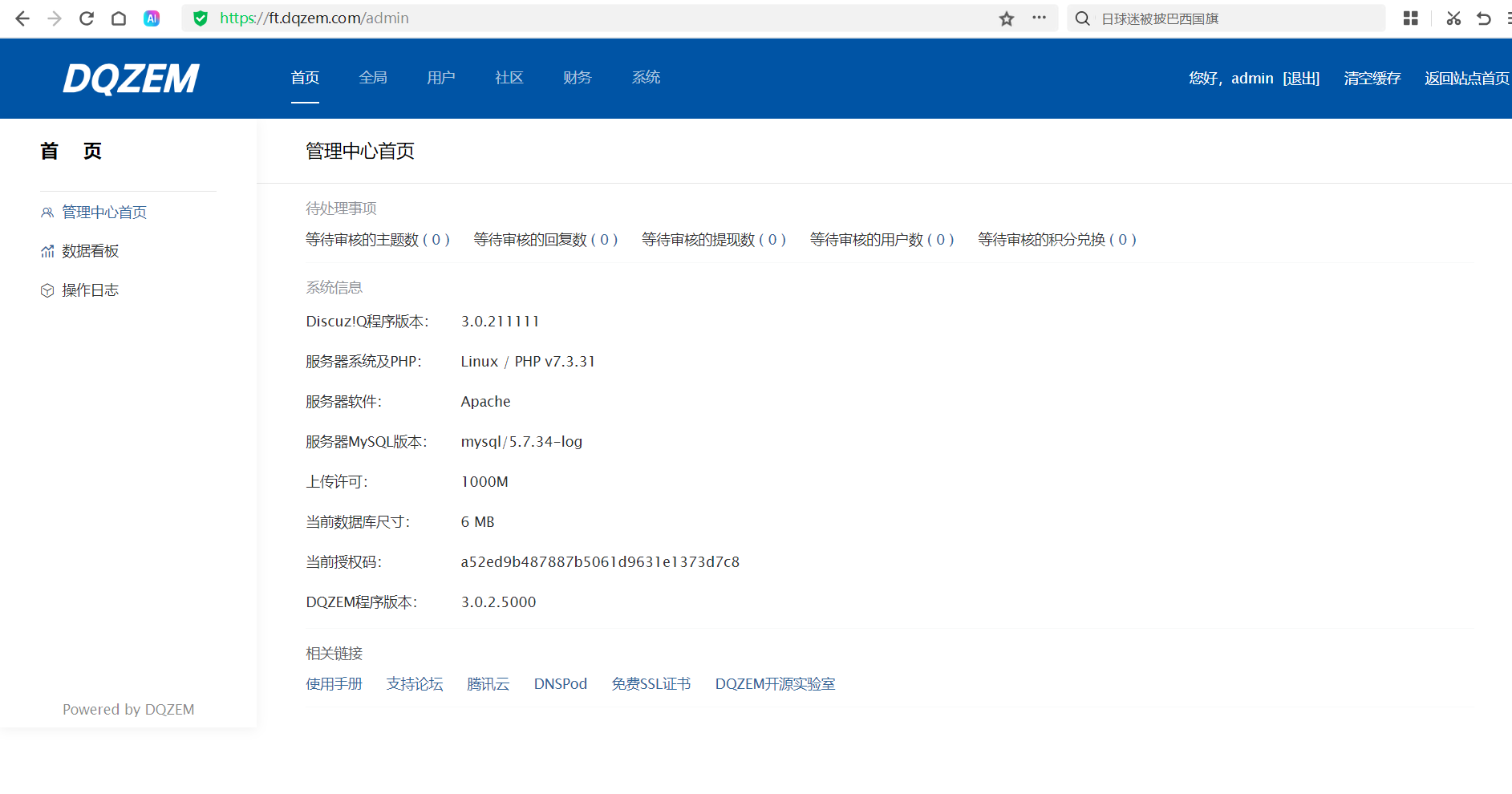Click the Apache server software value
The height and width of the screenshot is (794, 1512).
point(486,402)
